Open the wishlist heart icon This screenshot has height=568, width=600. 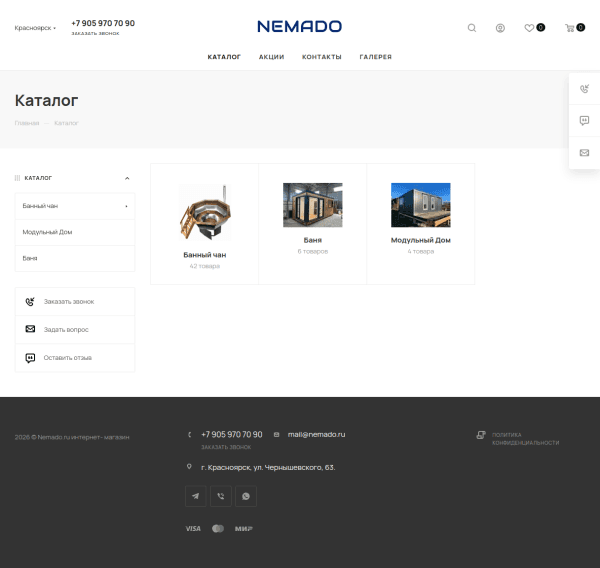530,28
